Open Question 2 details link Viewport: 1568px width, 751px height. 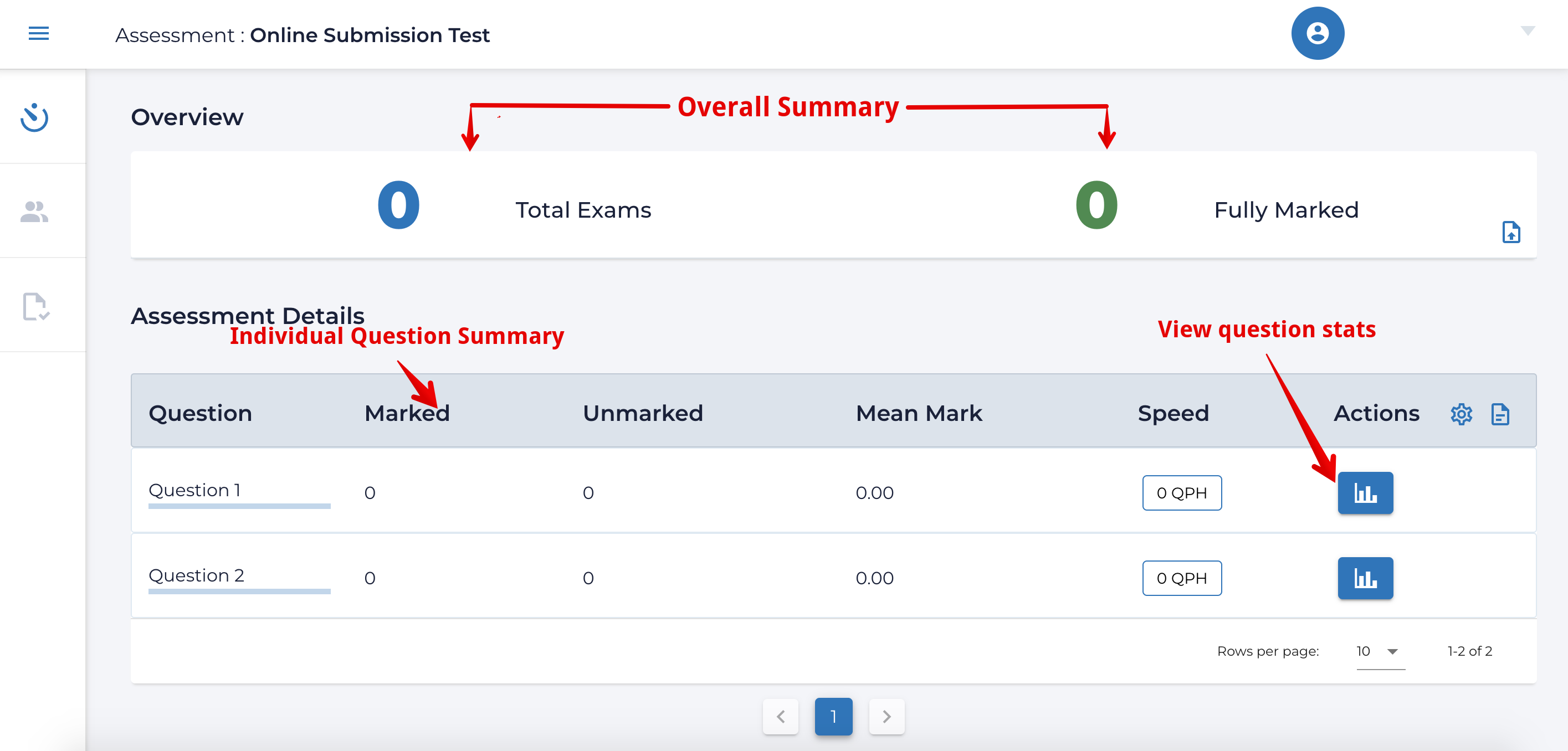point(196,576)
